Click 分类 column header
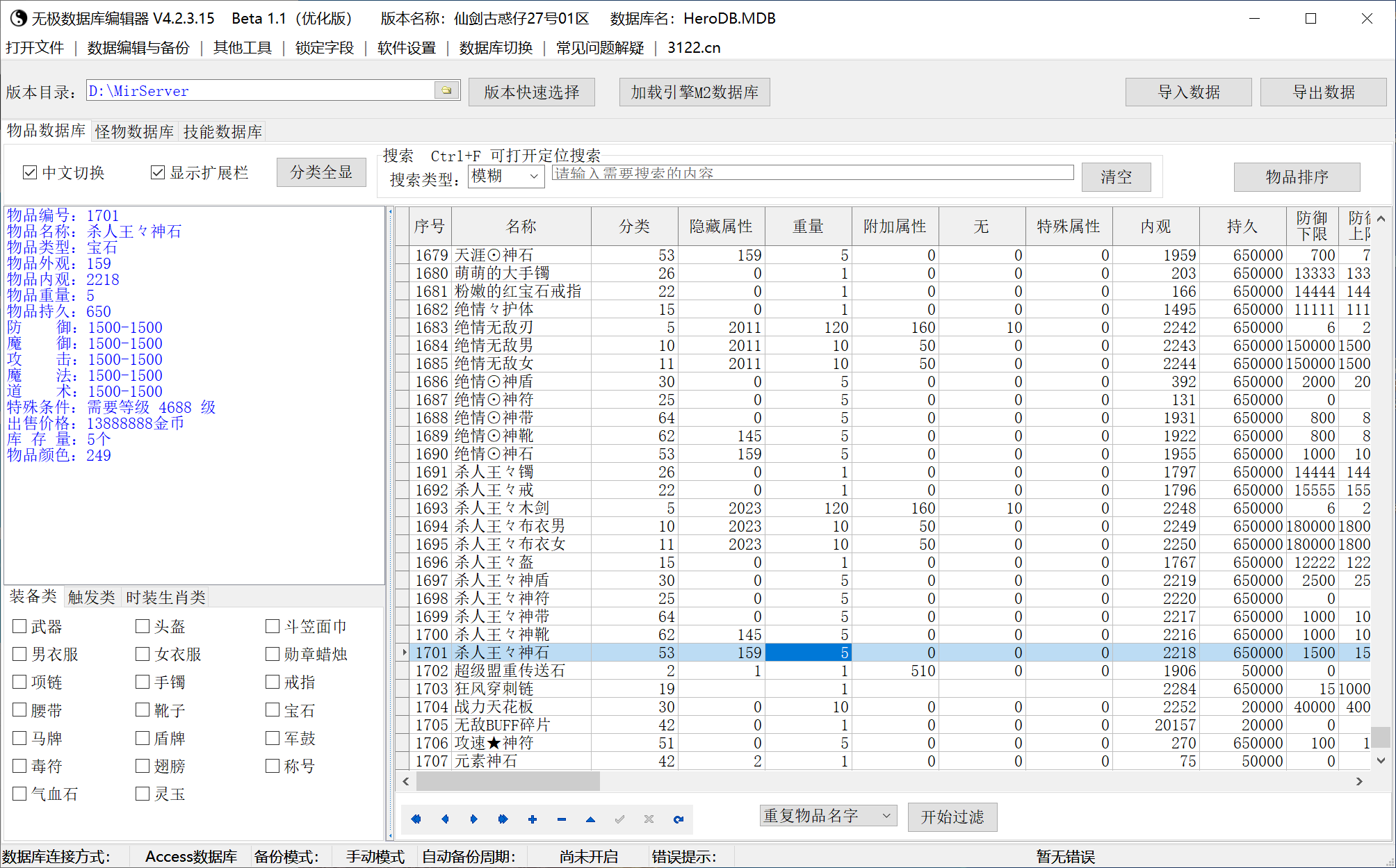 pos(635,227)
